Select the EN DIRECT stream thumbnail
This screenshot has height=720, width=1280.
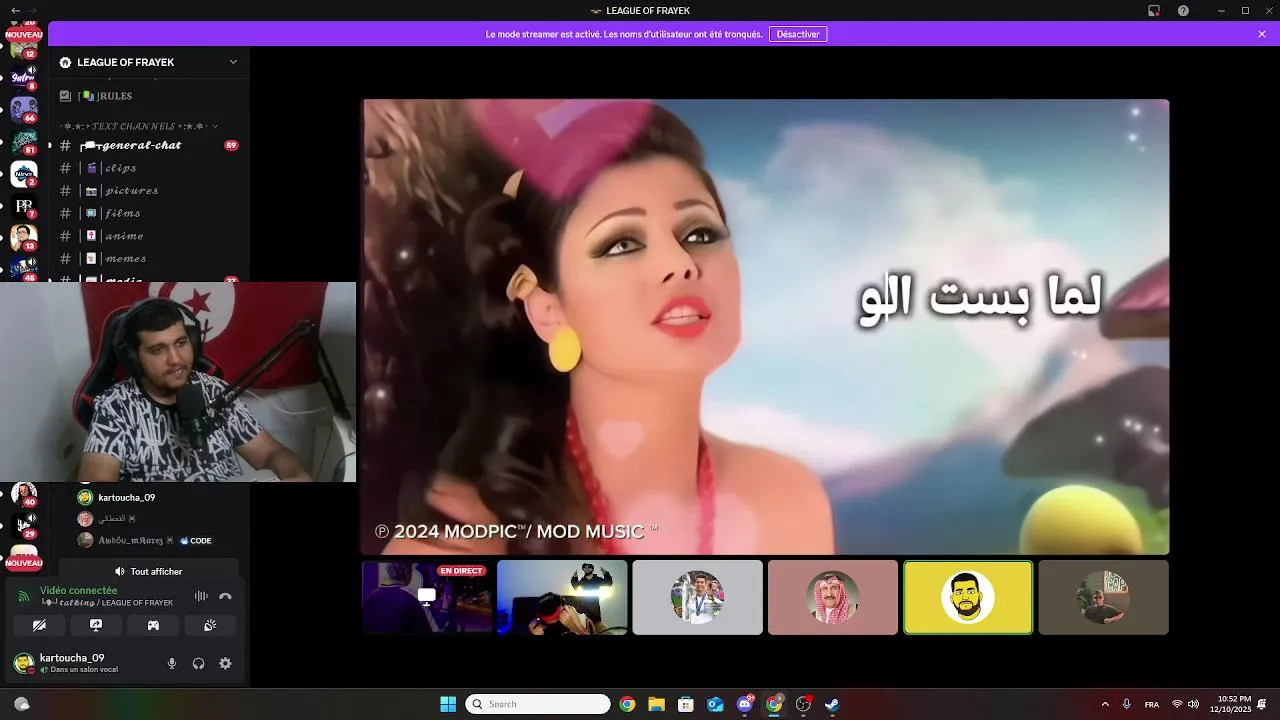[x=427, y=597]
